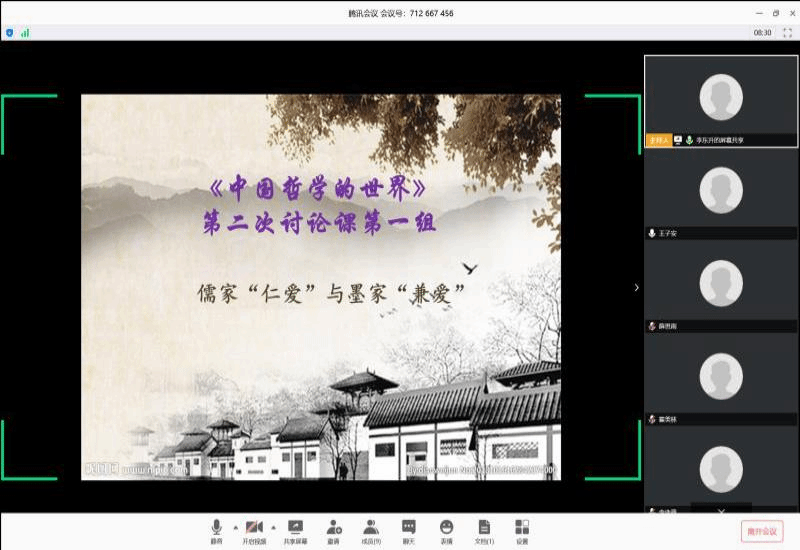Mute the microphone (静音)

click(x=216, y=530)
